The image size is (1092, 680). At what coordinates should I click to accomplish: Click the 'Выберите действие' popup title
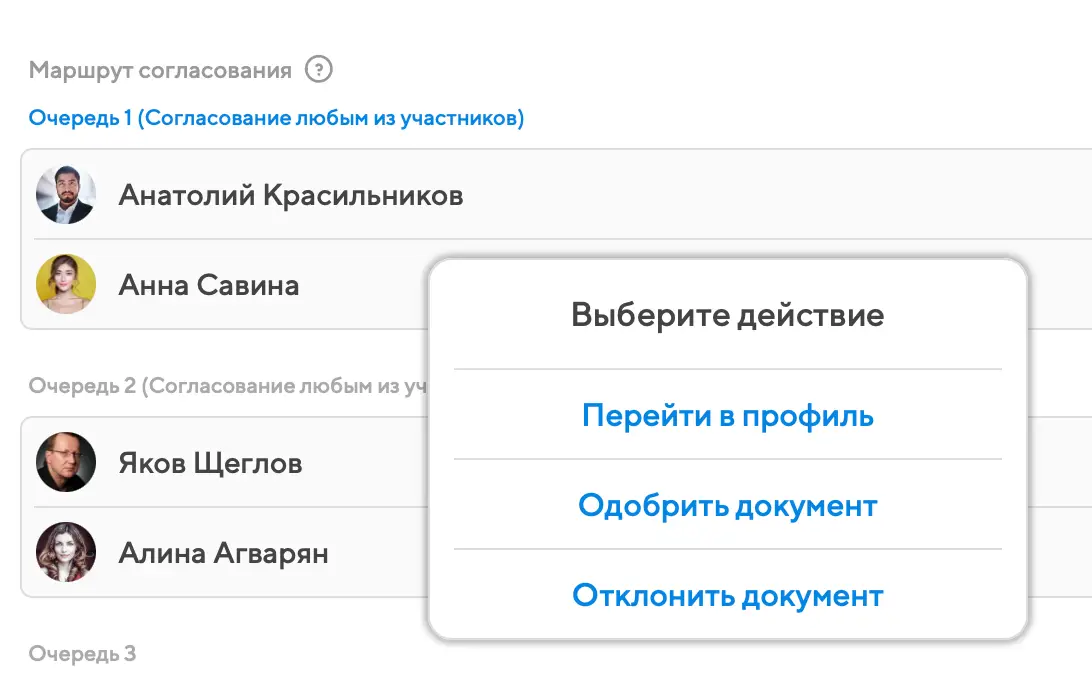click(x=727, y=315)
